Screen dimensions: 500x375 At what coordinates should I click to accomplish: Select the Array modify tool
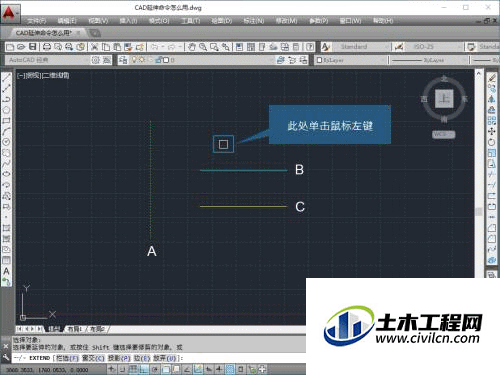[492, 121]
